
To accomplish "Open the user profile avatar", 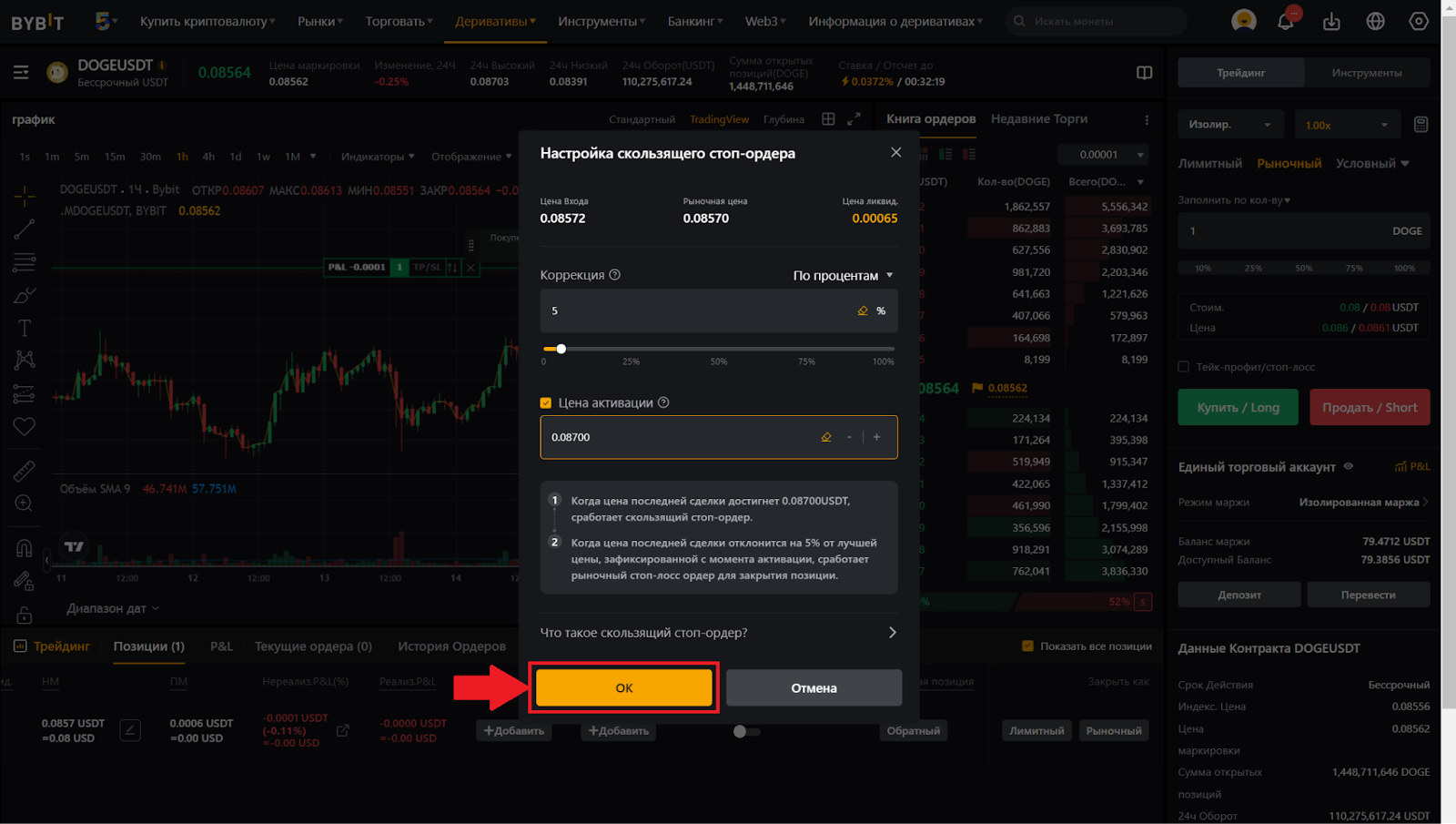I will tap(1244, 20).
